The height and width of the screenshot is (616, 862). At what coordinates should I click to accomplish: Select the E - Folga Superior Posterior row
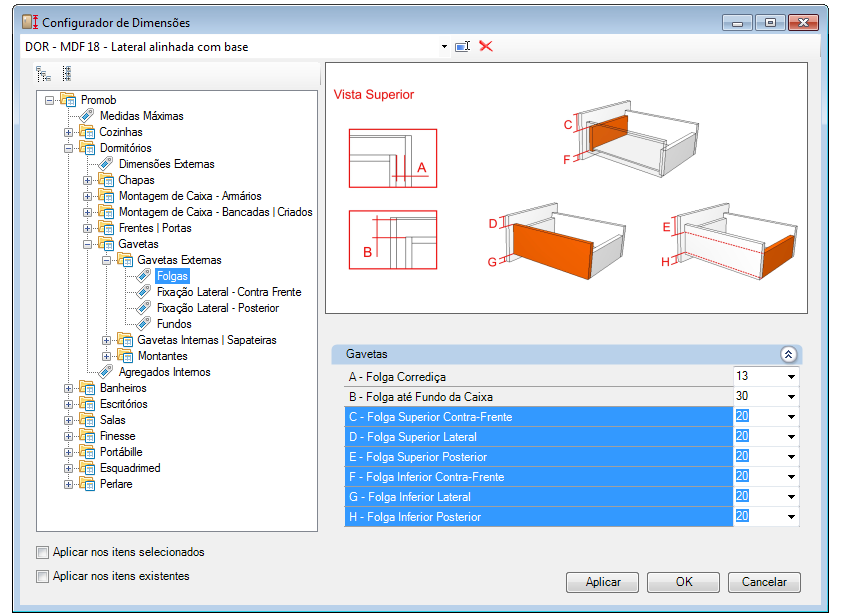point(539,457)
